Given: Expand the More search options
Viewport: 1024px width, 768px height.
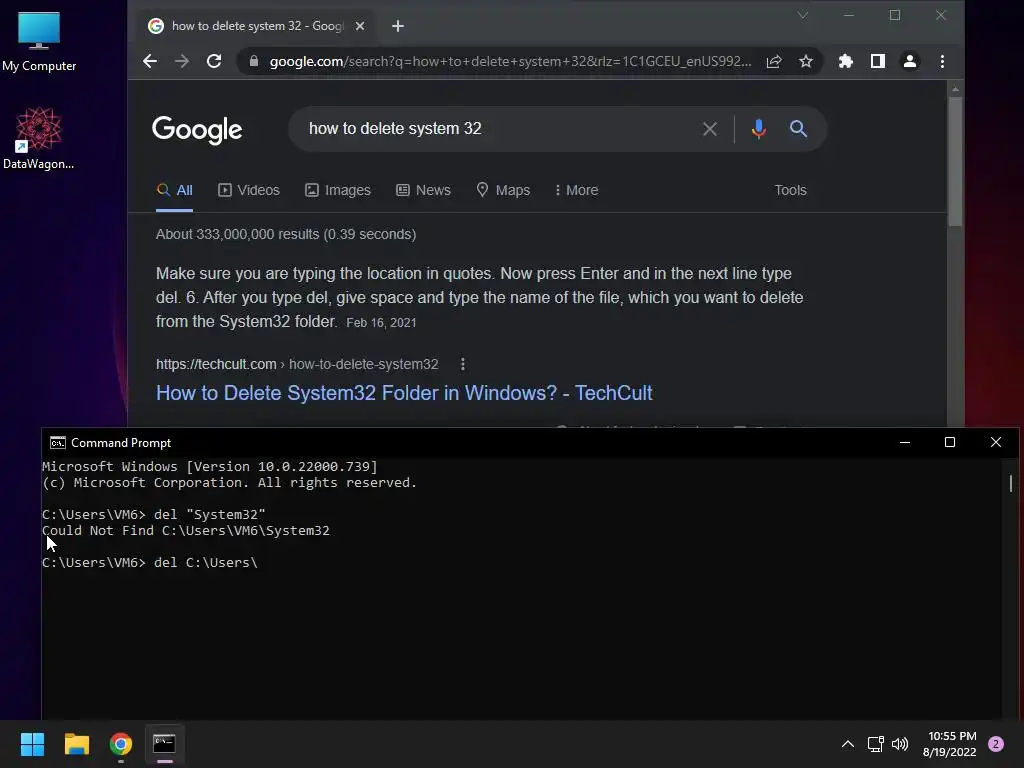Looking at the screenshot, I should [576, 190].
